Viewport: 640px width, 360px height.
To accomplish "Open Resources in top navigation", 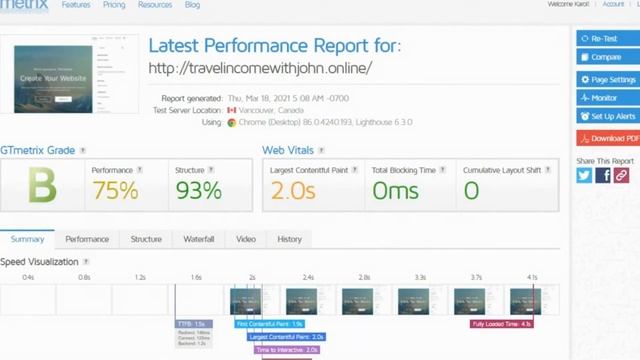I will click(155, 5).
